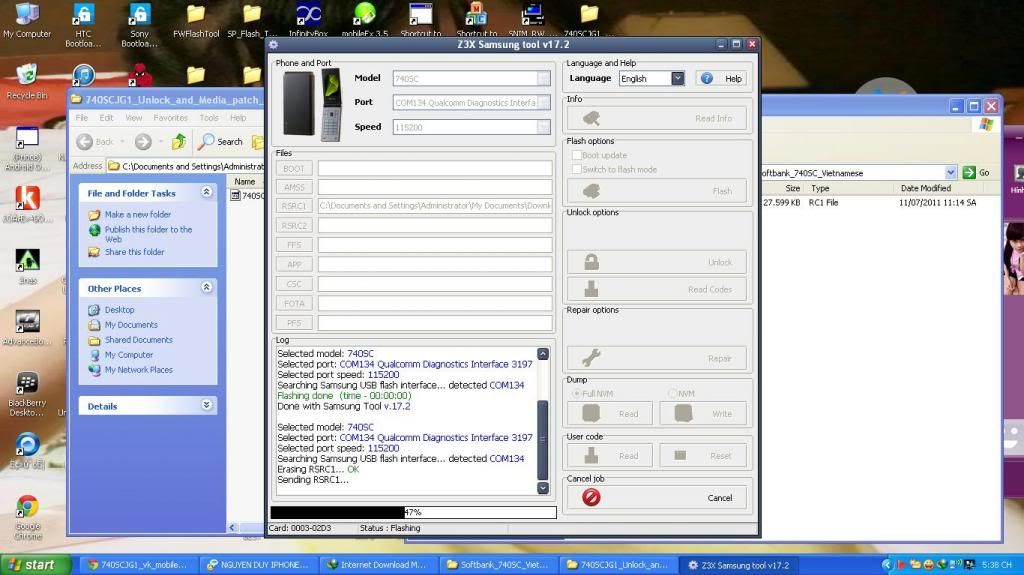This screenshot has height=575, width=1024.
Task: Click the Forward arrow in Explorer toolbar
Action: point(143,141)
